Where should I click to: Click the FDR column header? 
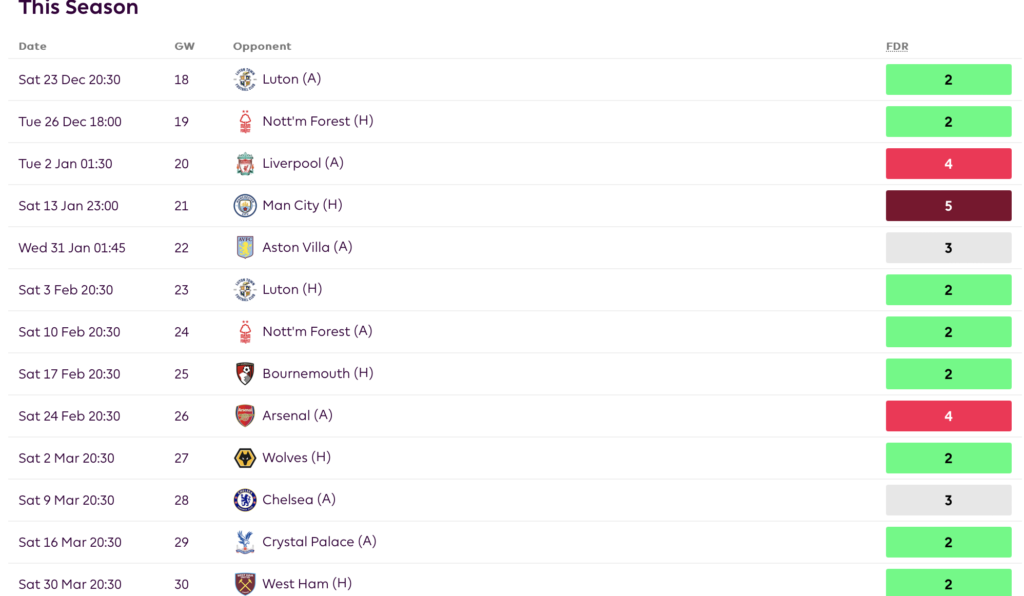tap(897, 47)
